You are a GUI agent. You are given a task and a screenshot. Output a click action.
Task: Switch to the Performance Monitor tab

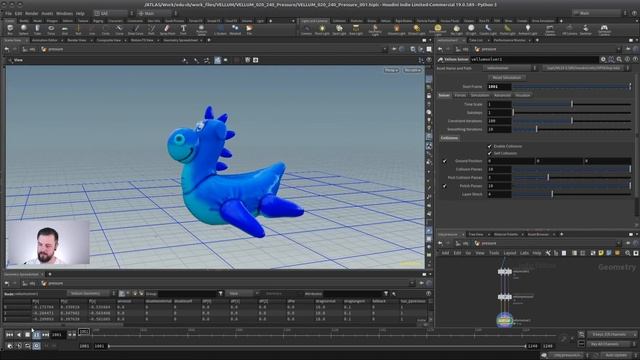pyautogui.click(x=509, y=40)
